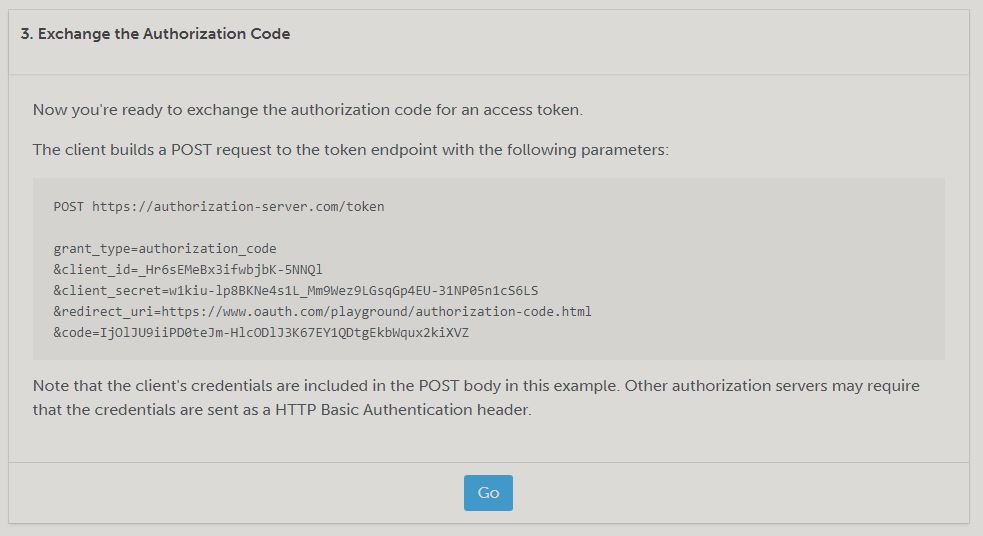983x536 pixels.
Task: Click the authorization_code value text
Action: click(x=208, y=249)
